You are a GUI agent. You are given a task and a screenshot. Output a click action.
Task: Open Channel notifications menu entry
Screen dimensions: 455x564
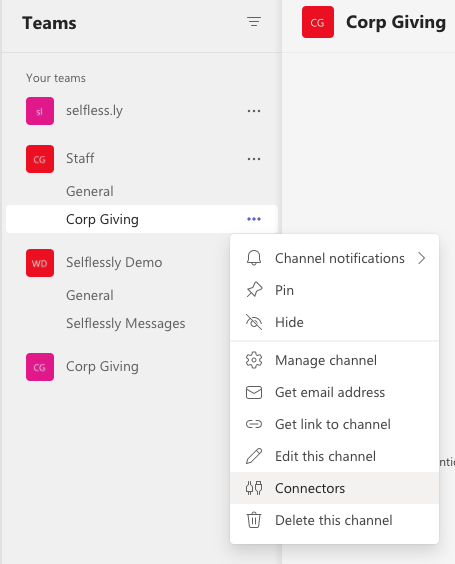coord(335,258)
